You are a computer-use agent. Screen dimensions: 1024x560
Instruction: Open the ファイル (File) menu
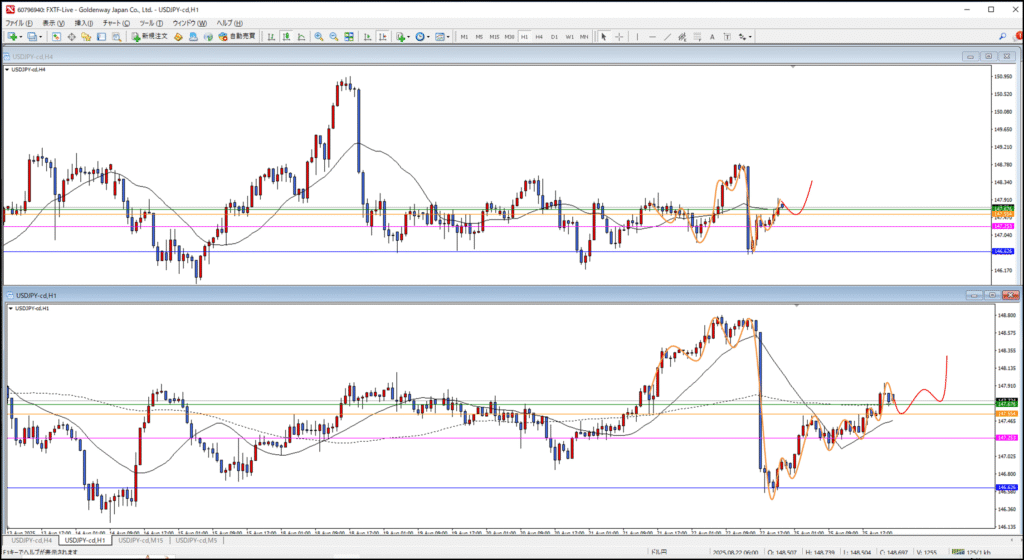(20, 23)
